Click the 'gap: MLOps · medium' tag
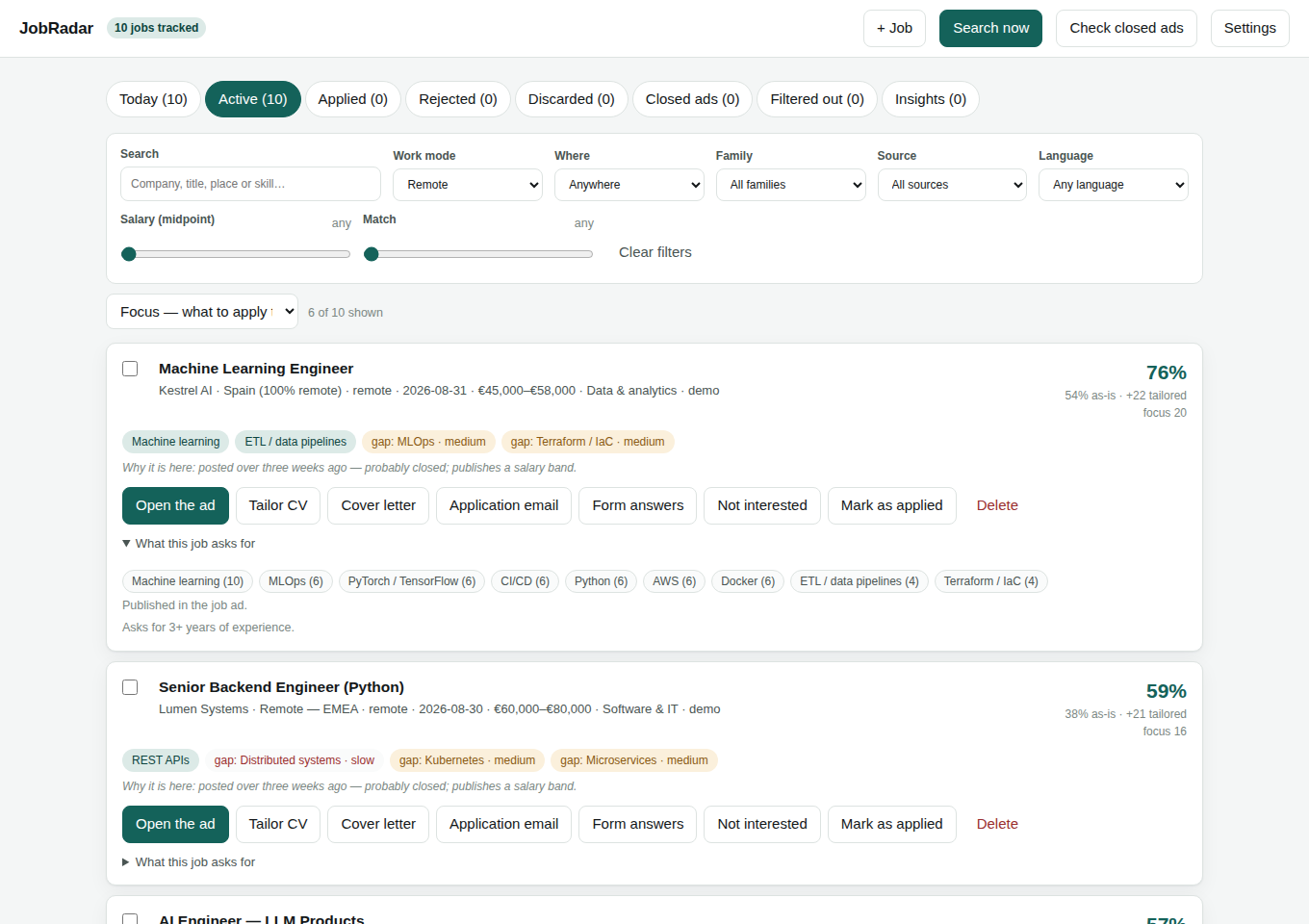Image resolution: width=1309 pixels, height=924 pixels. pos(428,442)
